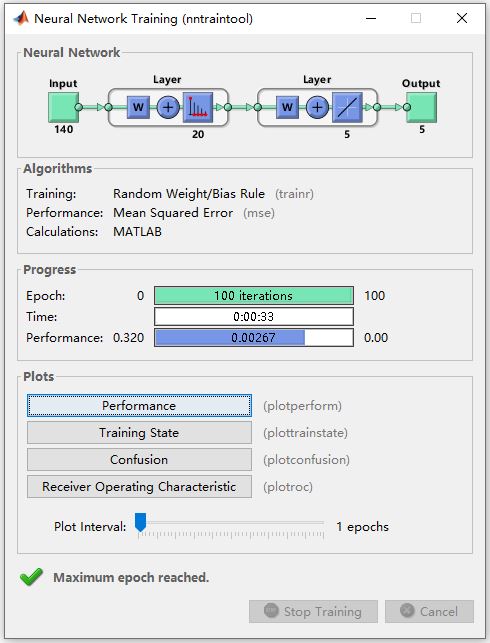Click the second layer's sum (+) node
Viewport: 490px width, 643px height.
[317, 107]
